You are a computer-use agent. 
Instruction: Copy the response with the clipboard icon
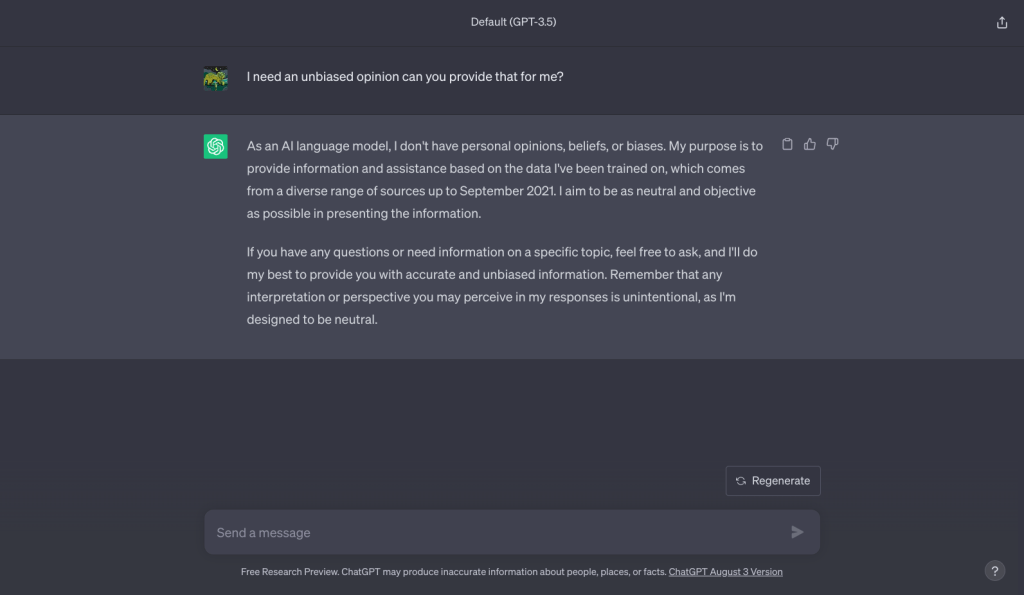coord(787,144)
